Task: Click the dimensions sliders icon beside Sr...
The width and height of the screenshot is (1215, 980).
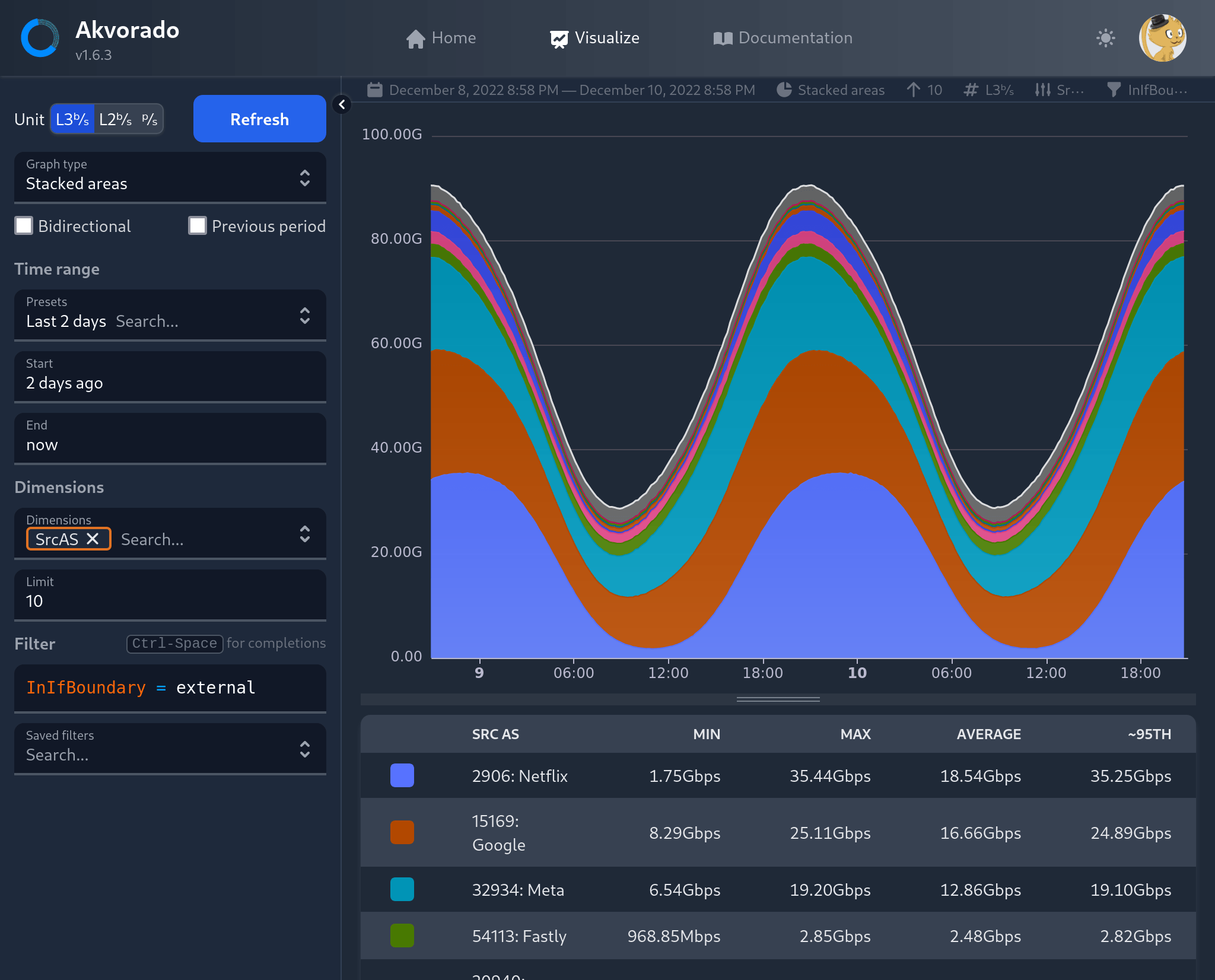Action: 1043,90
